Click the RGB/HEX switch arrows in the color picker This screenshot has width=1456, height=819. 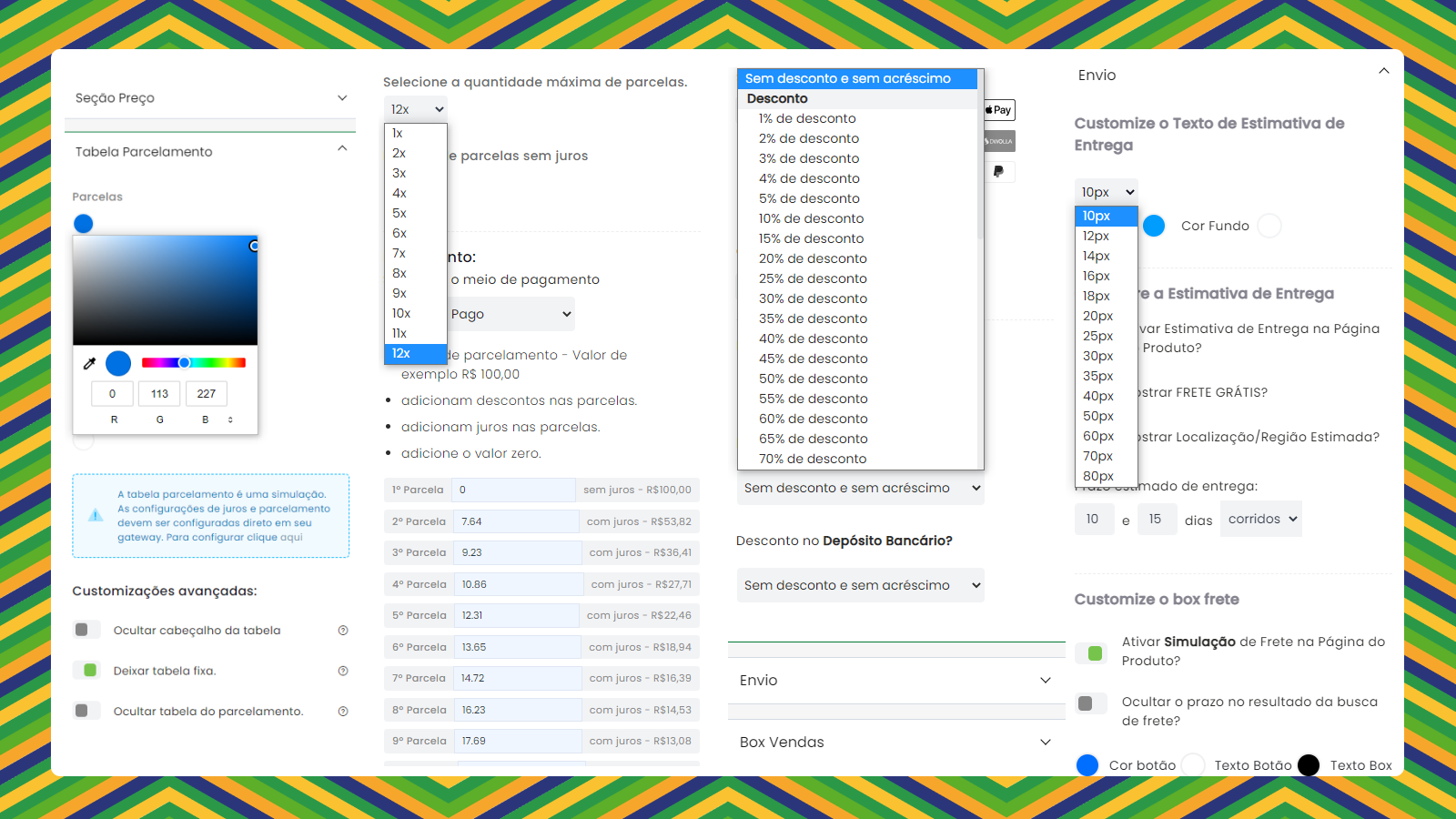[x=231, y=419]
